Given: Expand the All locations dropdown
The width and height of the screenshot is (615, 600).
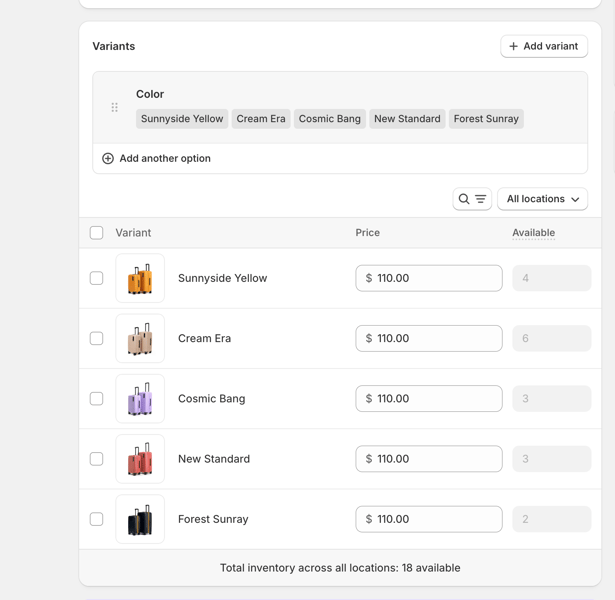Looking at the screenshot, I should click(x=542, y=199).
